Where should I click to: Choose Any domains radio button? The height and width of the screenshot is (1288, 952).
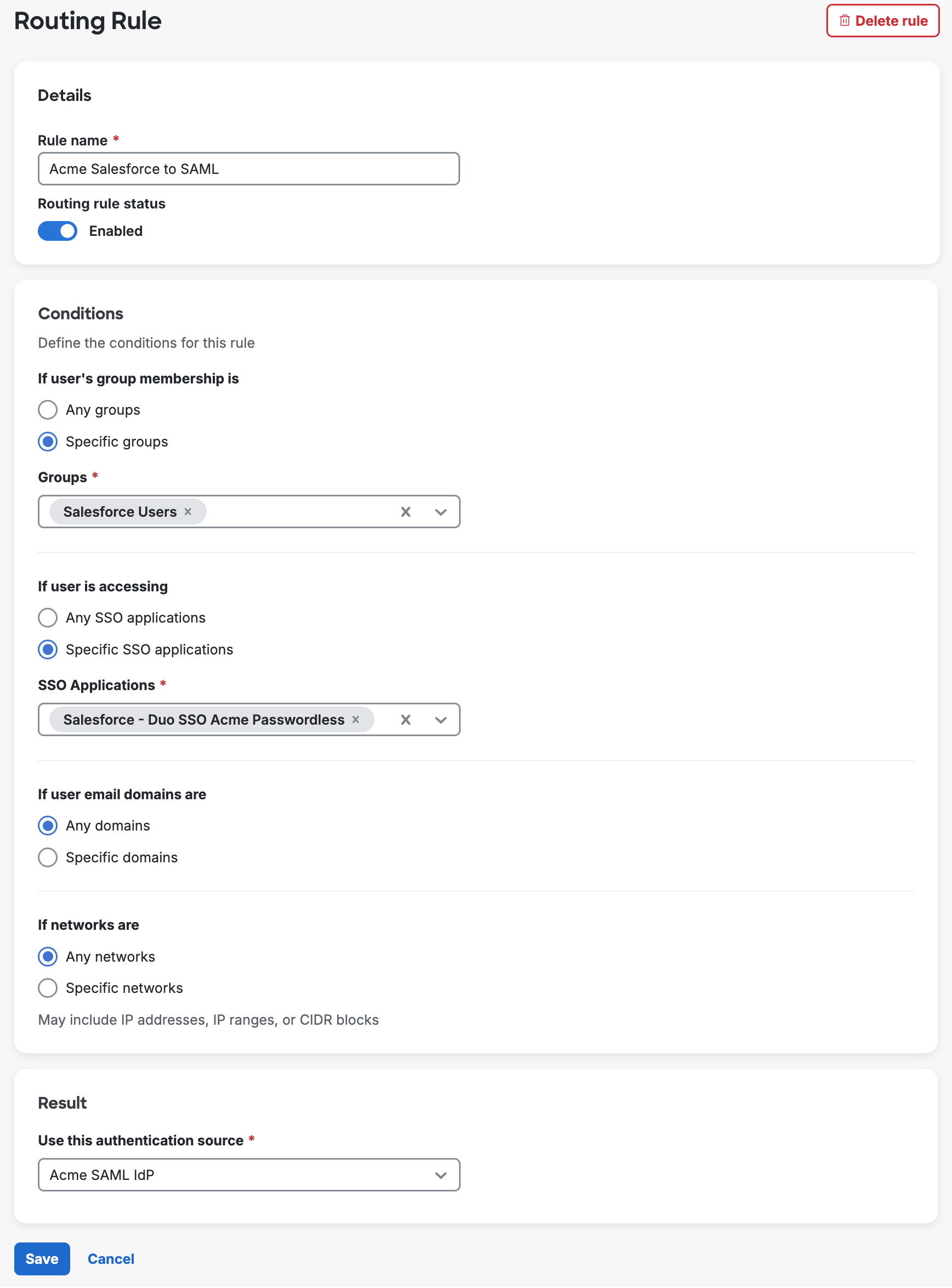[48, 825]
